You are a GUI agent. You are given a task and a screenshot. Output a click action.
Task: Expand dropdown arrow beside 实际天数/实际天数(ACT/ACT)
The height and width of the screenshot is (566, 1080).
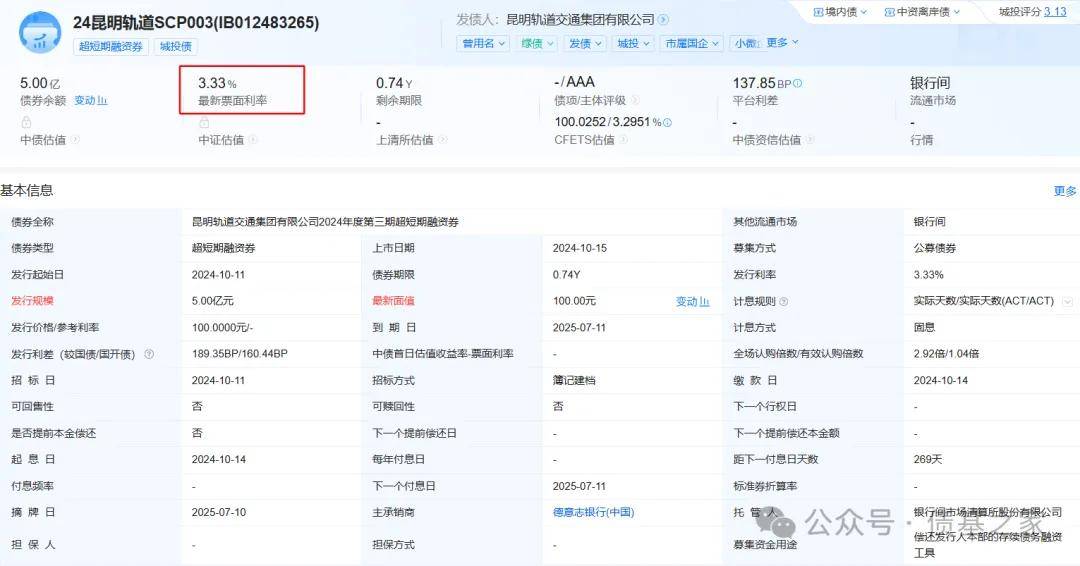[x=1068, y=302]
